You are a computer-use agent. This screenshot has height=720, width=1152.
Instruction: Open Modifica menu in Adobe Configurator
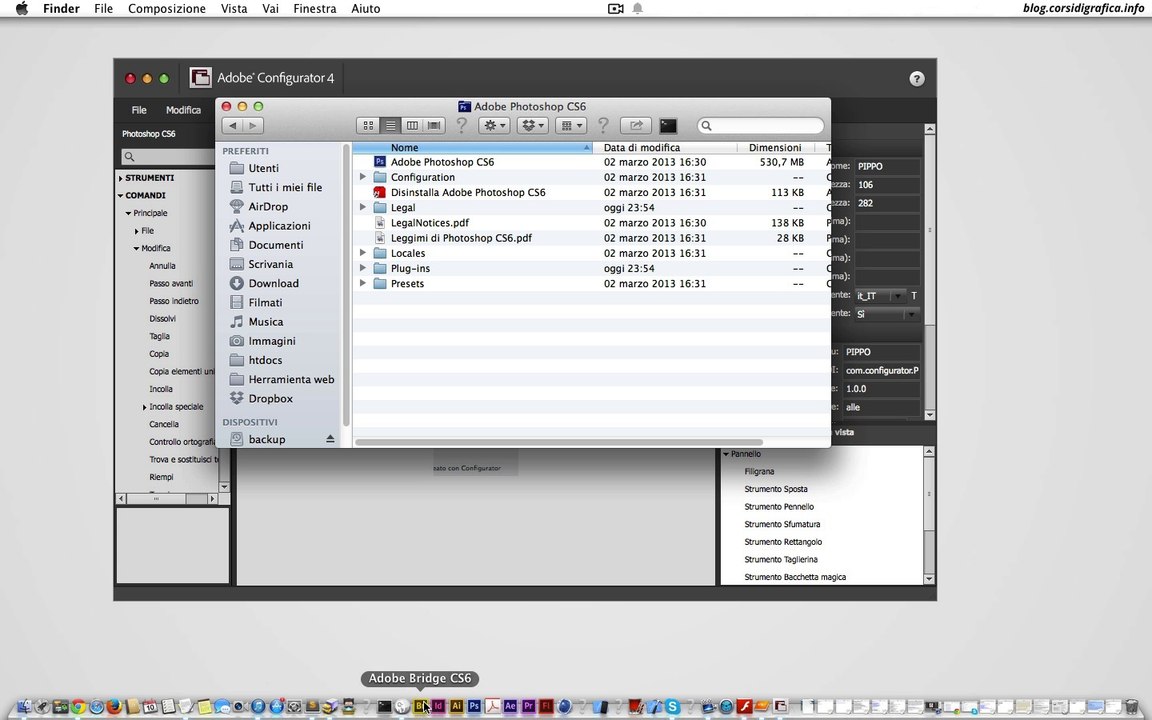pos(183,109)
